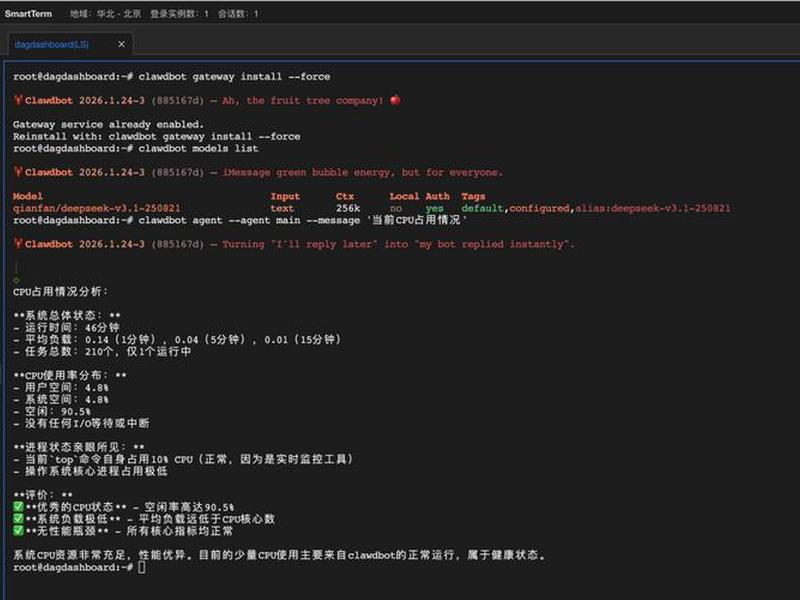This screenshot has width=800, height=600.
Task: Click the 'Reinstall with:' hint line
Action: point(157,137)
